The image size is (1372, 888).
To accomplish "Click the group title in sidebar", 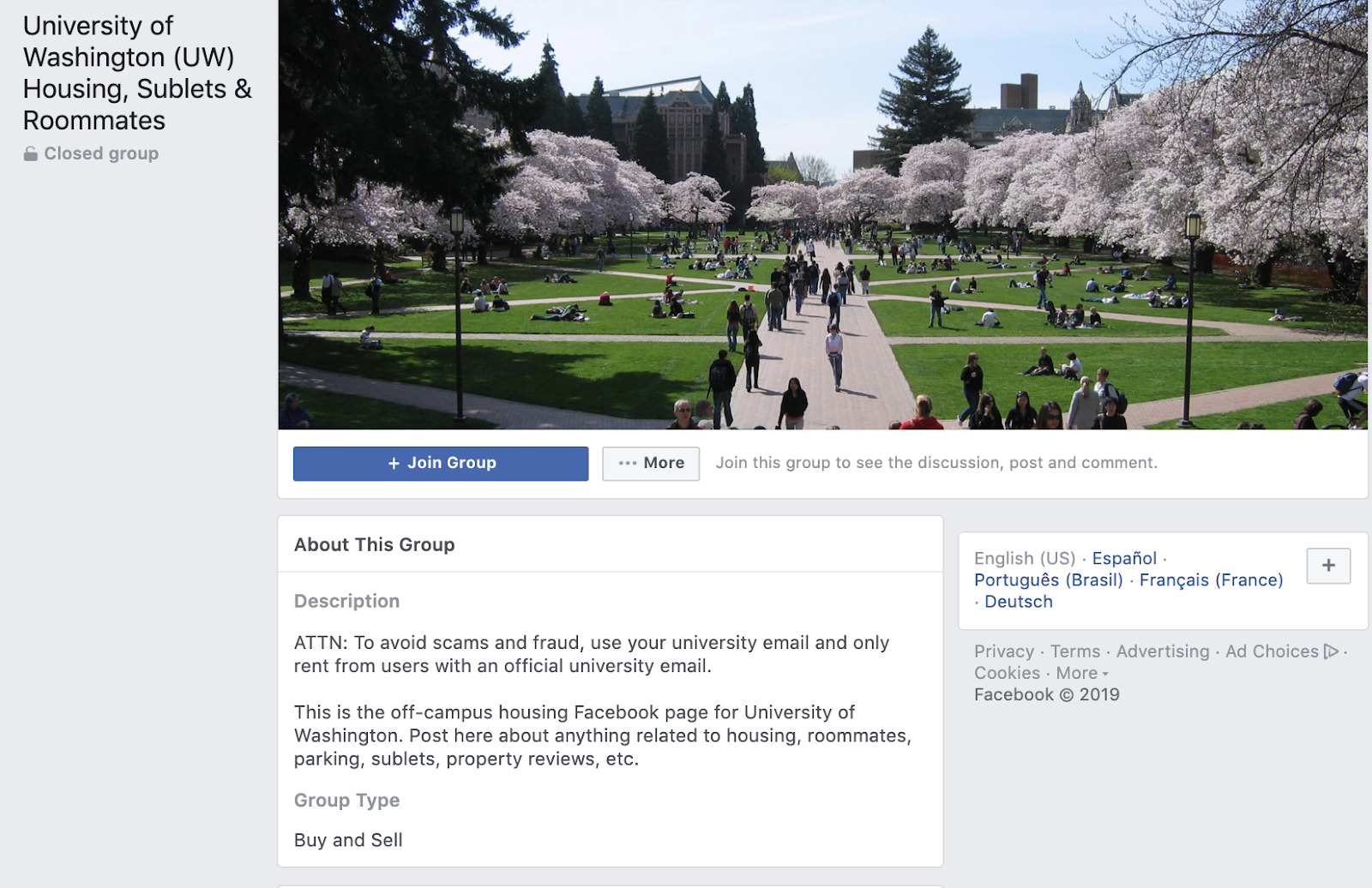I will 137,74.
